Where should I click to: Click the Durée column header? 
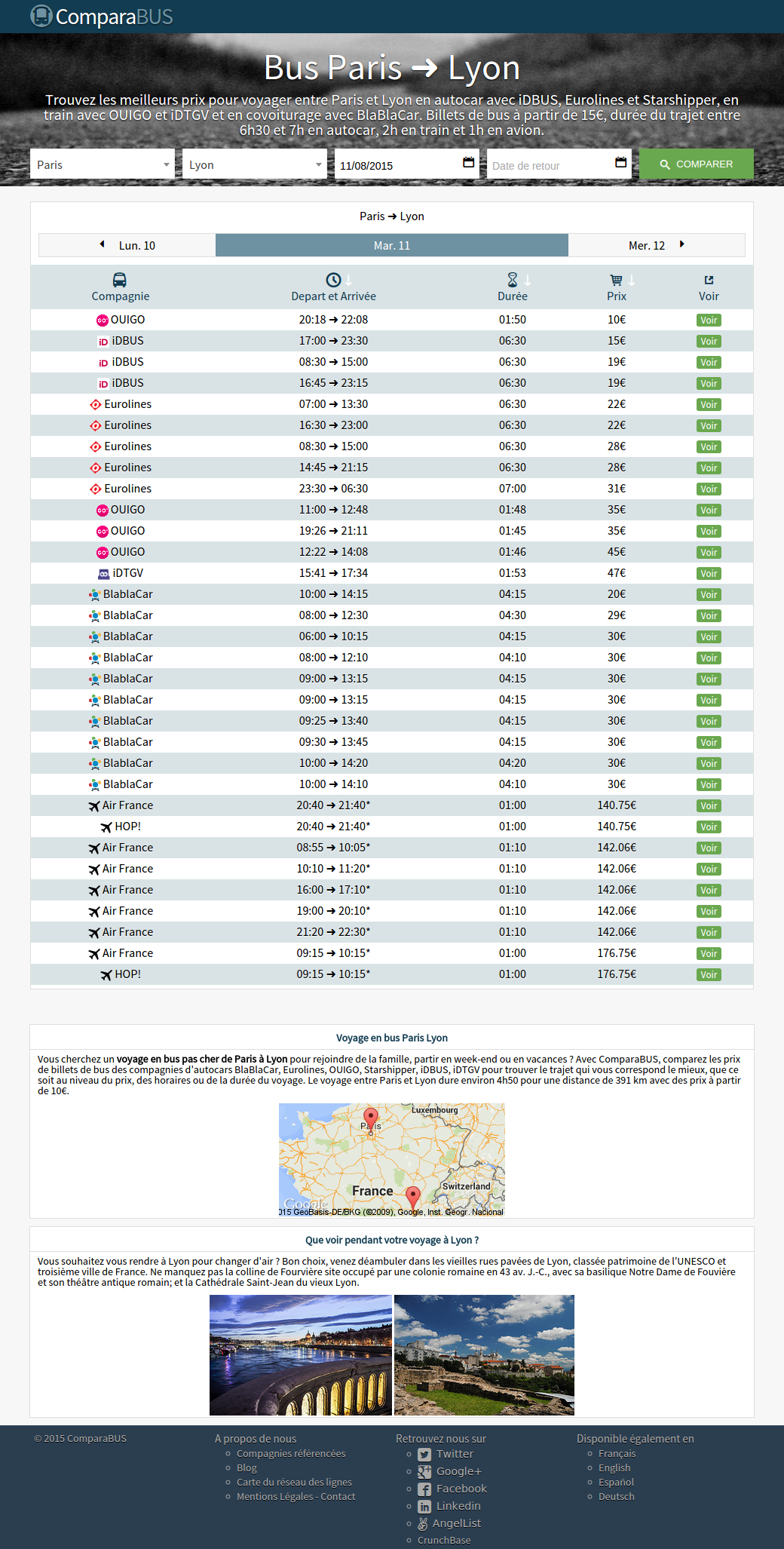click(513, 296)
